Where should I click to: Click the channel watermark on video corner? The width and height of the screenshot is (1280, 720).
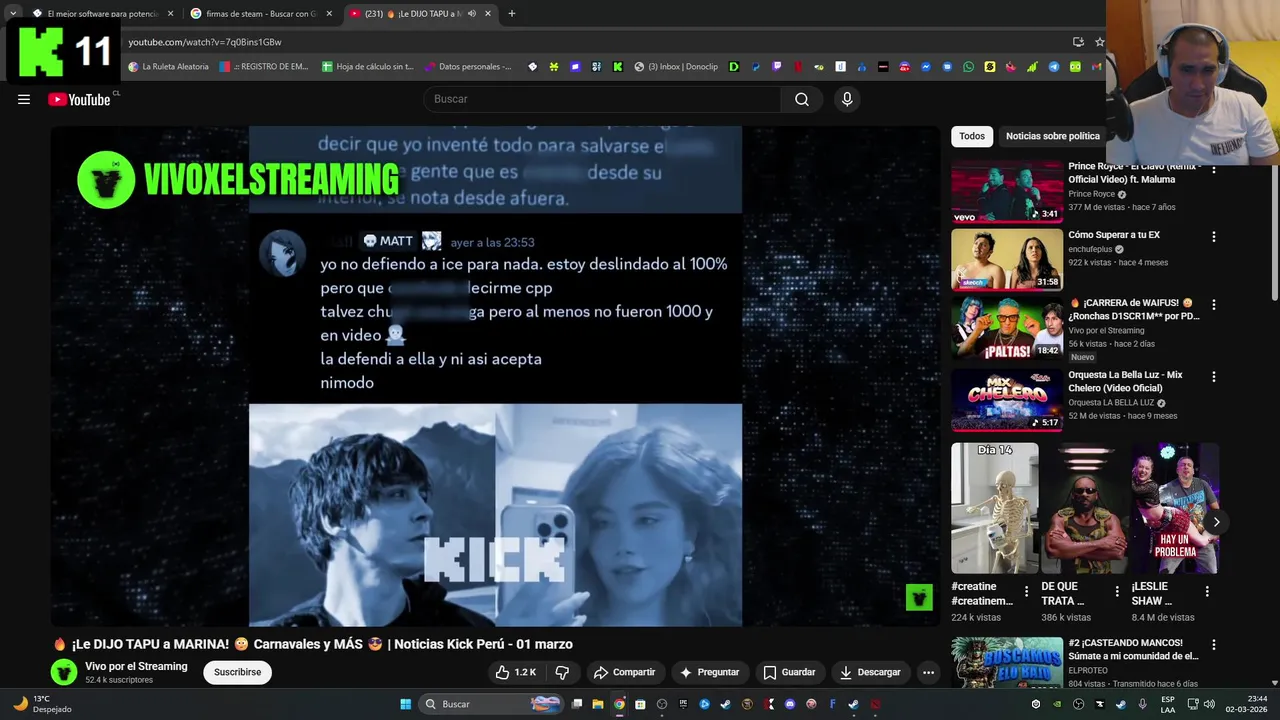(x=919, y=597)
